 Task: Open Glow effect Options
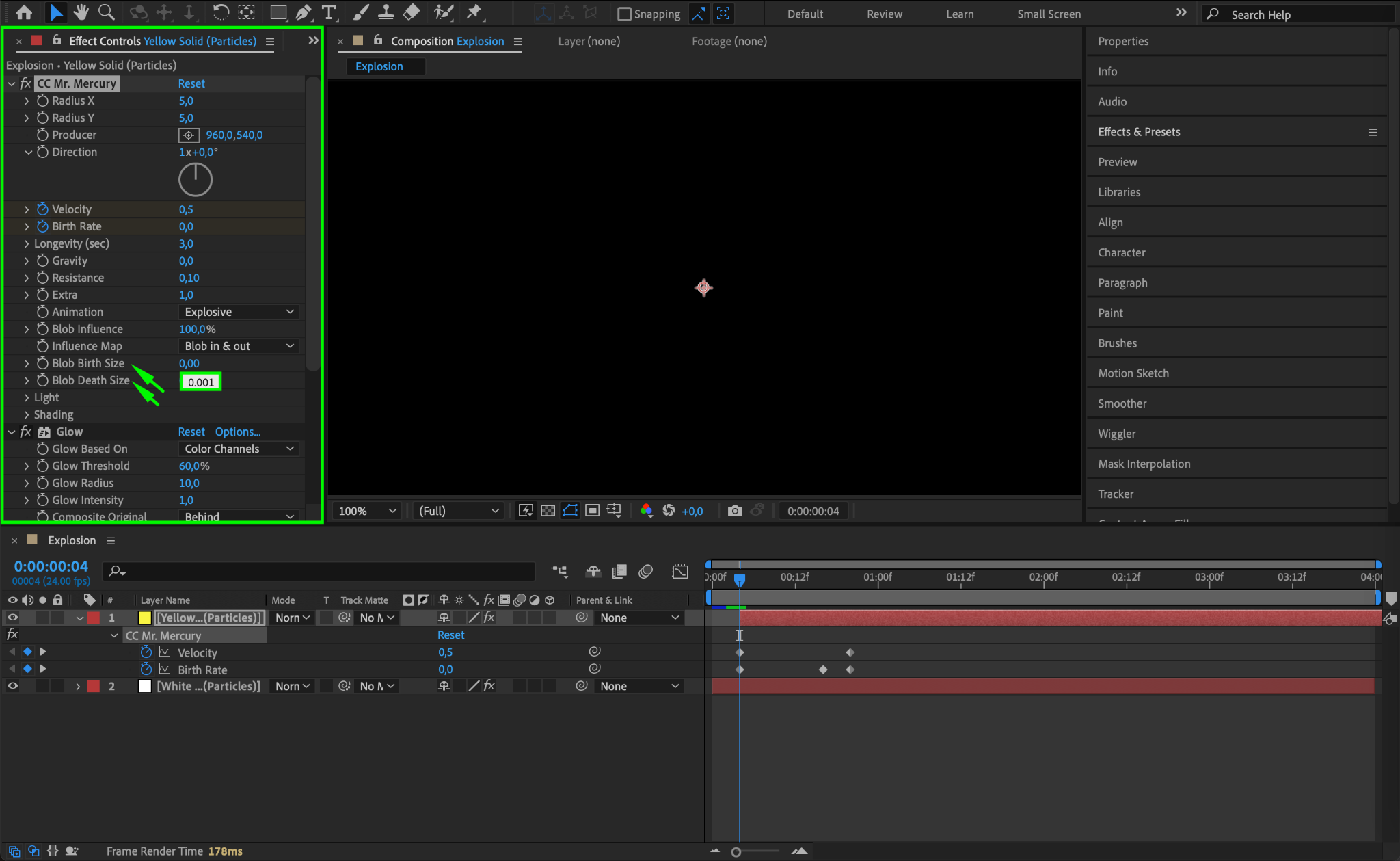(237, 432)
